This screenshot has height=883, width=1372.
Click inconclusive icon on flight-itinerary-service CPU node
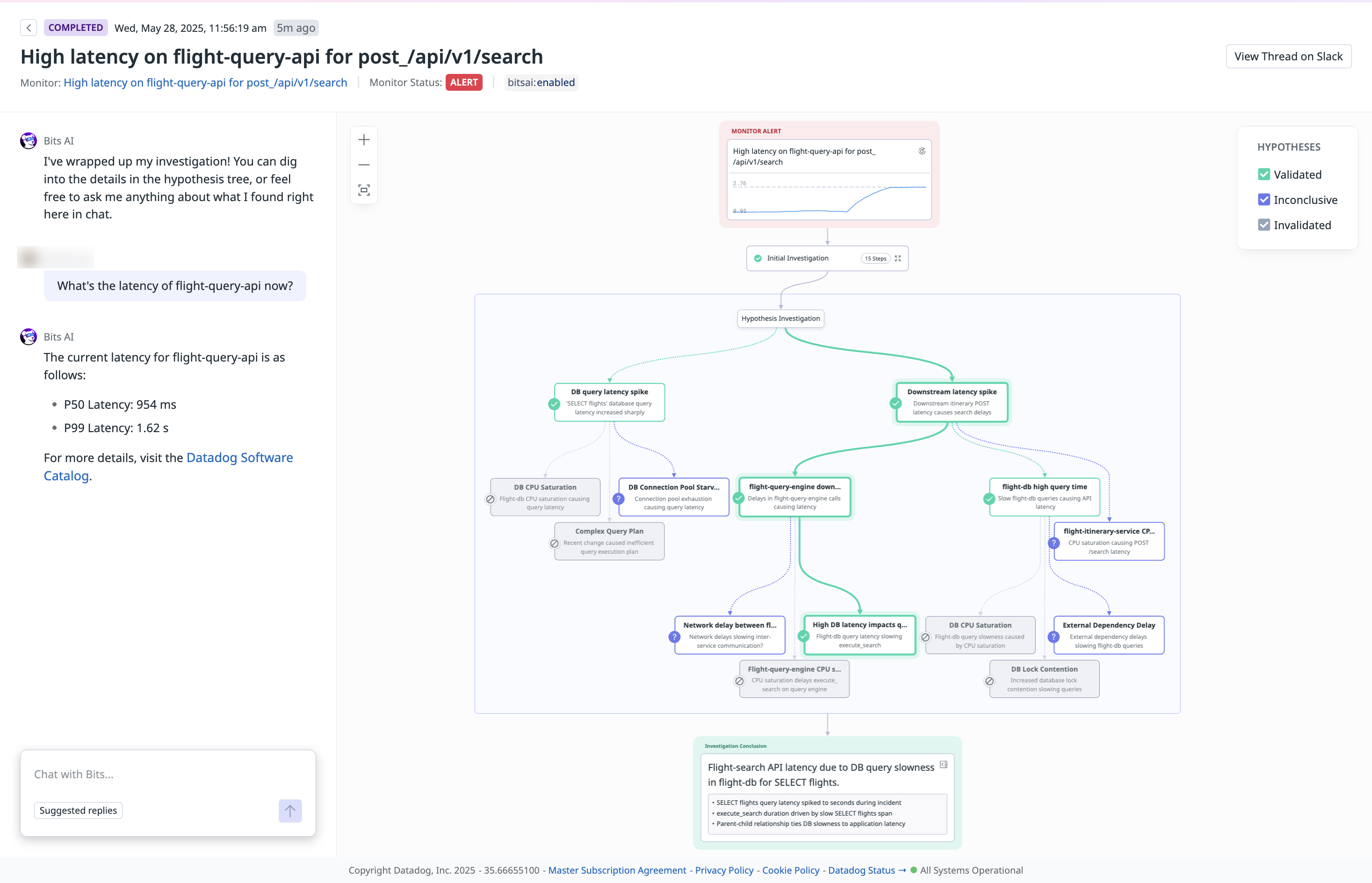point(1054,543)
